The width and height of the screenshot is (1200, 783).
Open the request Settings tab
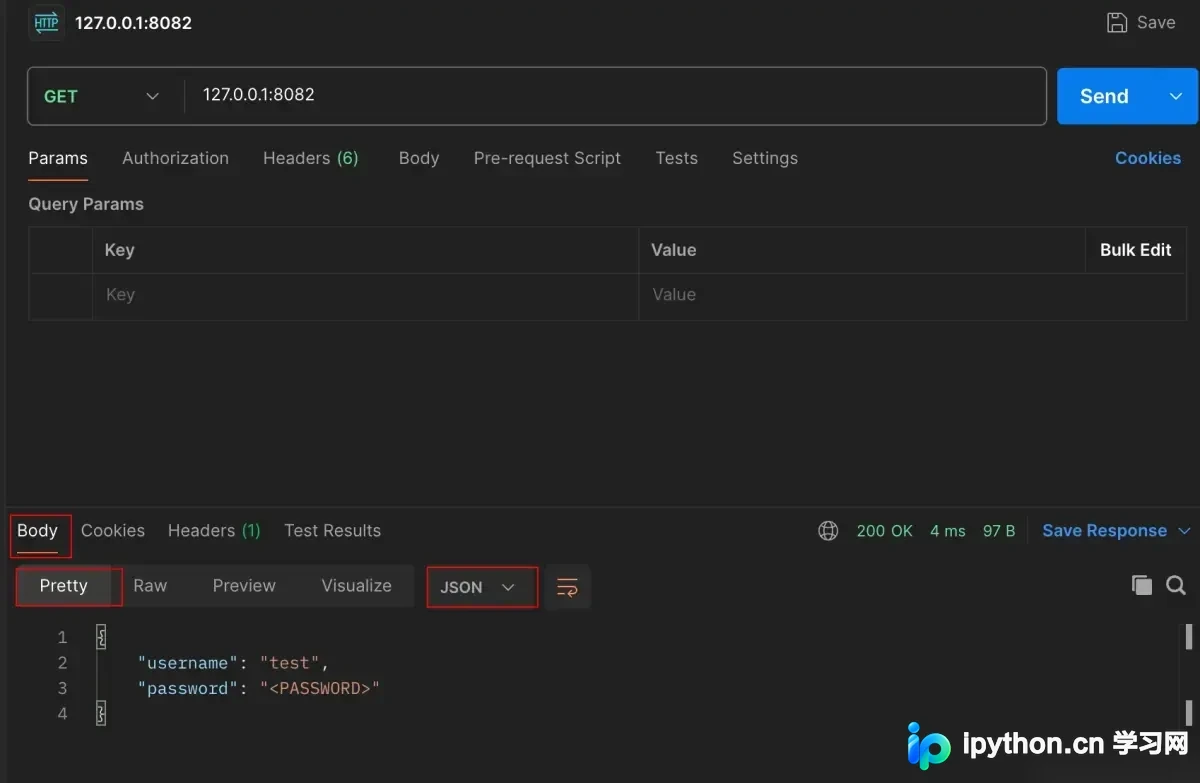click(x=765, y=158)
